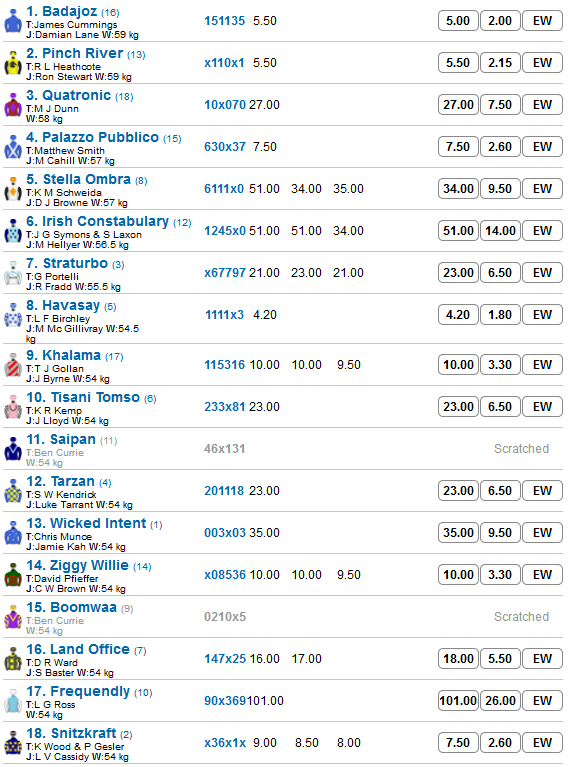Screen dimensions: 572x767
Task: Click Pinch River's yellow and black silks icon
Action: (13, 63)
